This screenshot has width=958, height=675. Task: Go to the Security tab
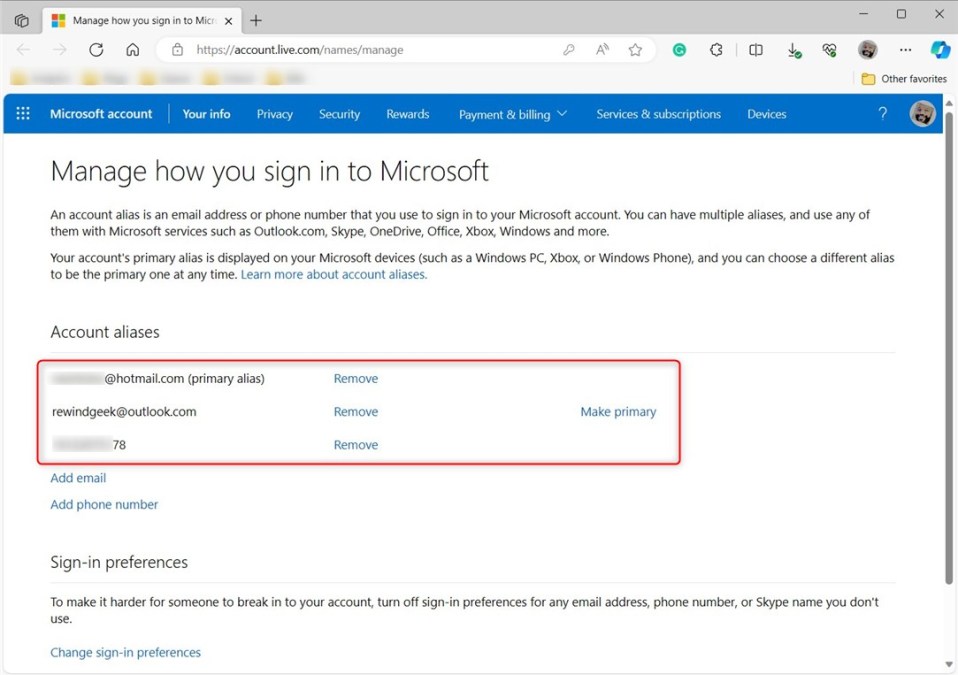point(339,114)
